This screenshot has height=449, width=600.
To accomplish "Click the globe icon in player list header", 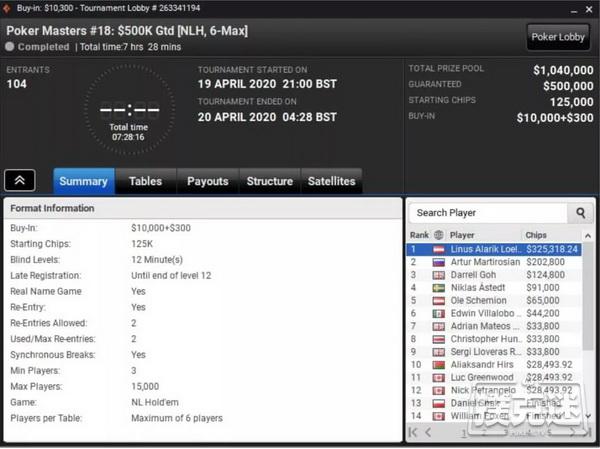I will point(439,235).
